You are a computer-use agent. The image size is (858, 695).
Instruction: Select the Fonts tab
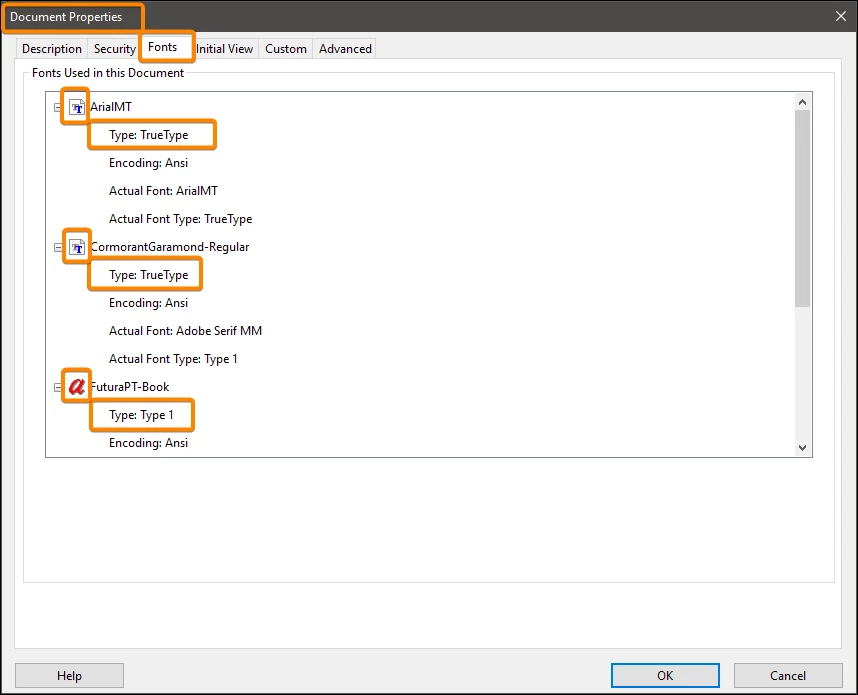tap(163, 47)
